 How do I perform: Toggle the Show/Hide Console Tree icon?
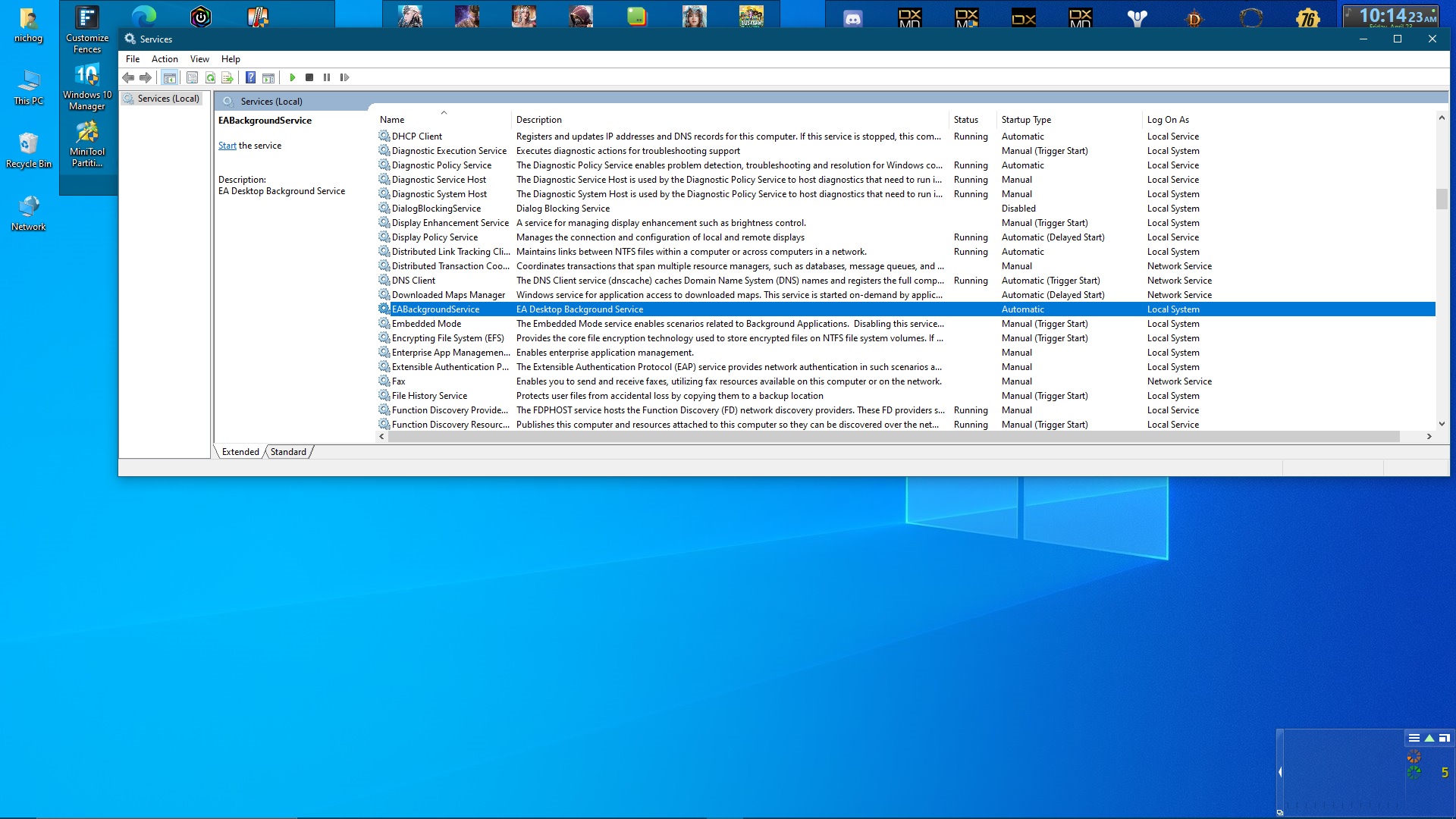[x=170, y=77]
